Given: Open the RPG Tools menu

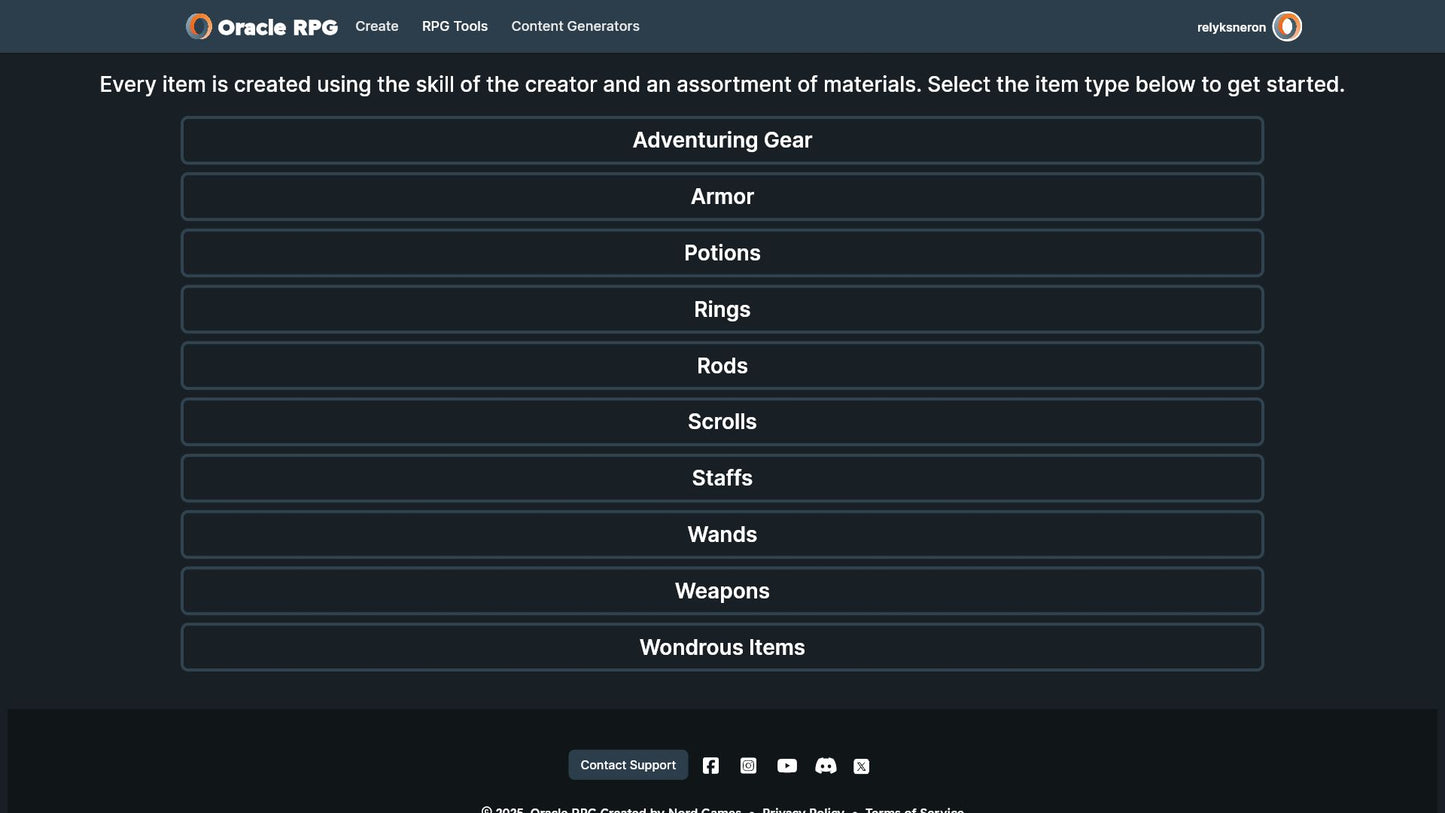Looking at the screenshot, I should tap(455, 27).
